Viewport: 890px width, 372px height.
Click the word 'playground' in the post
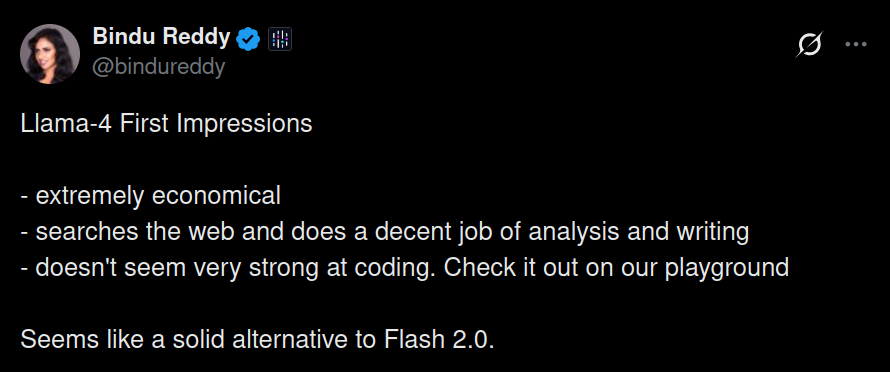[727, 268]
